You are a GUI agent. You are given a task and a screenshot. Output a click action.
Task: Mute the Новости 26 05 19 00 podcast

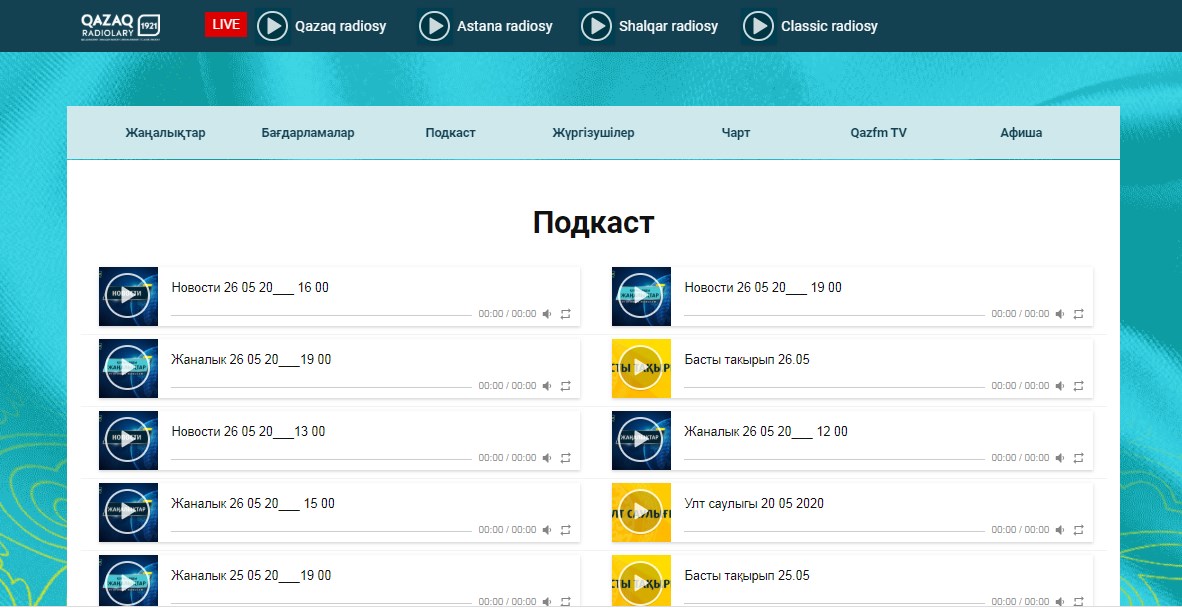point(1060,314)
